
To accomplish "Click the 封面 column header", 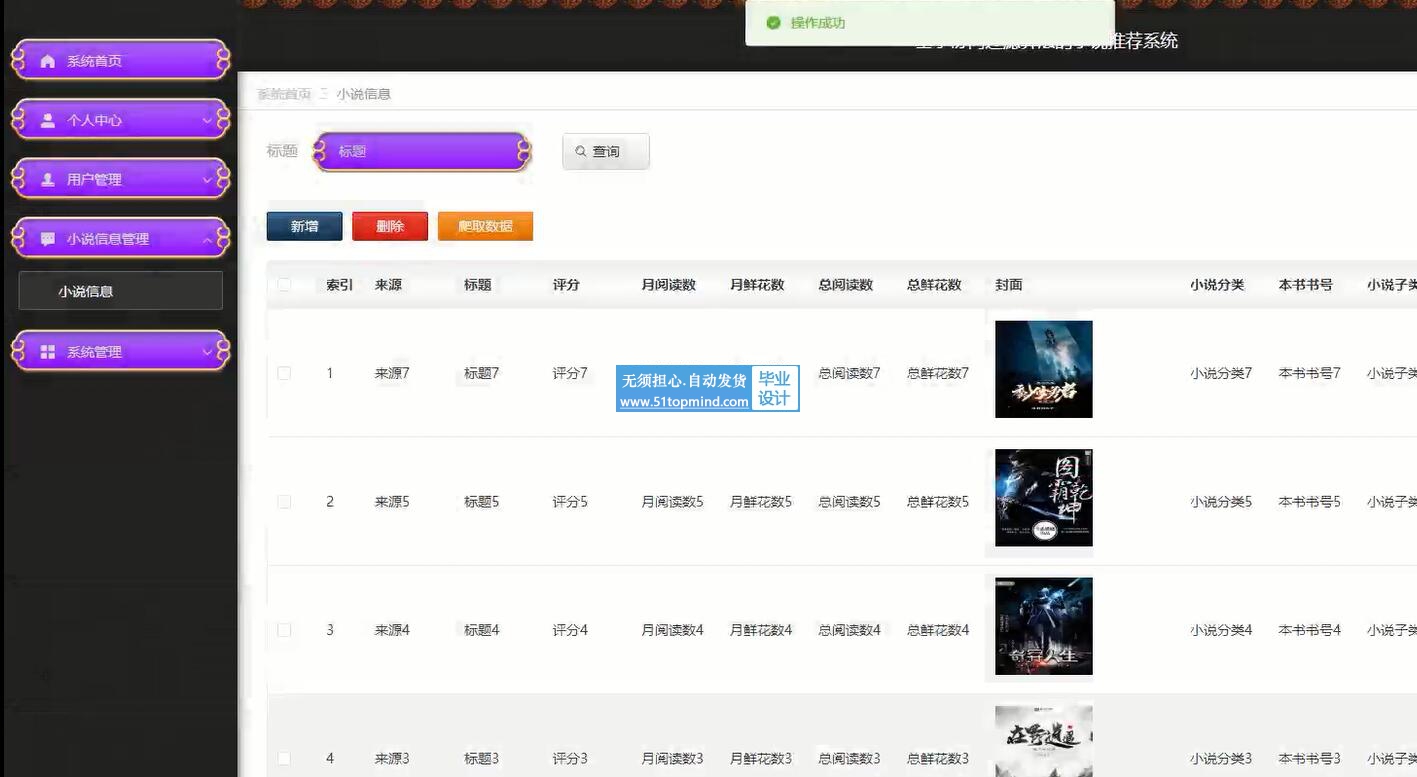I will [x=1009, y=285].
